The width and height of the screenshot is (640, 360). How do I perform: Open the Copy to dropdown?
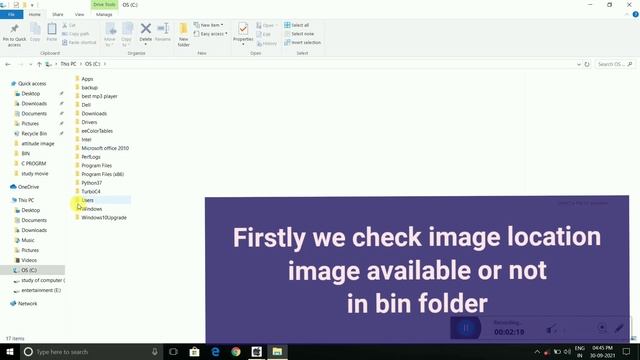point(127,34)
